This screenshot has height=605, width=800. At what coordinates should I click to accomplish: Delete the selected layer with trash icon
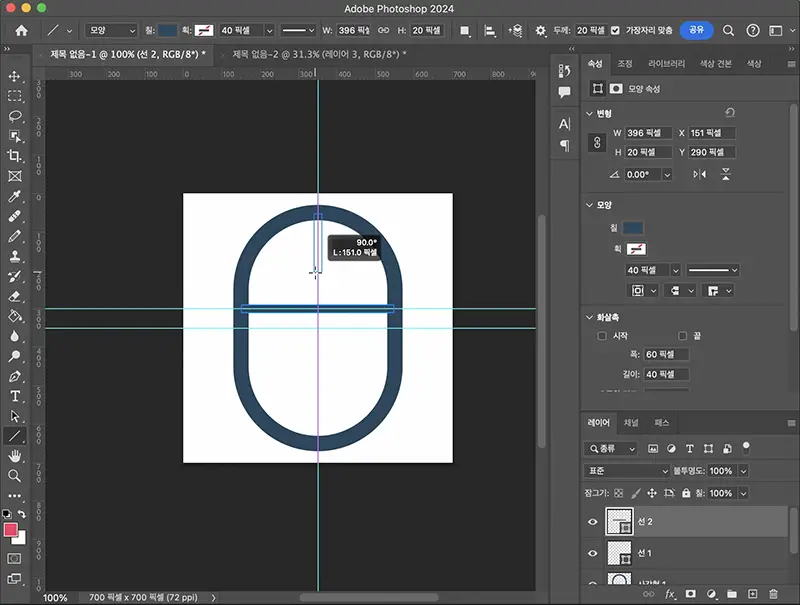pos(773,594)
